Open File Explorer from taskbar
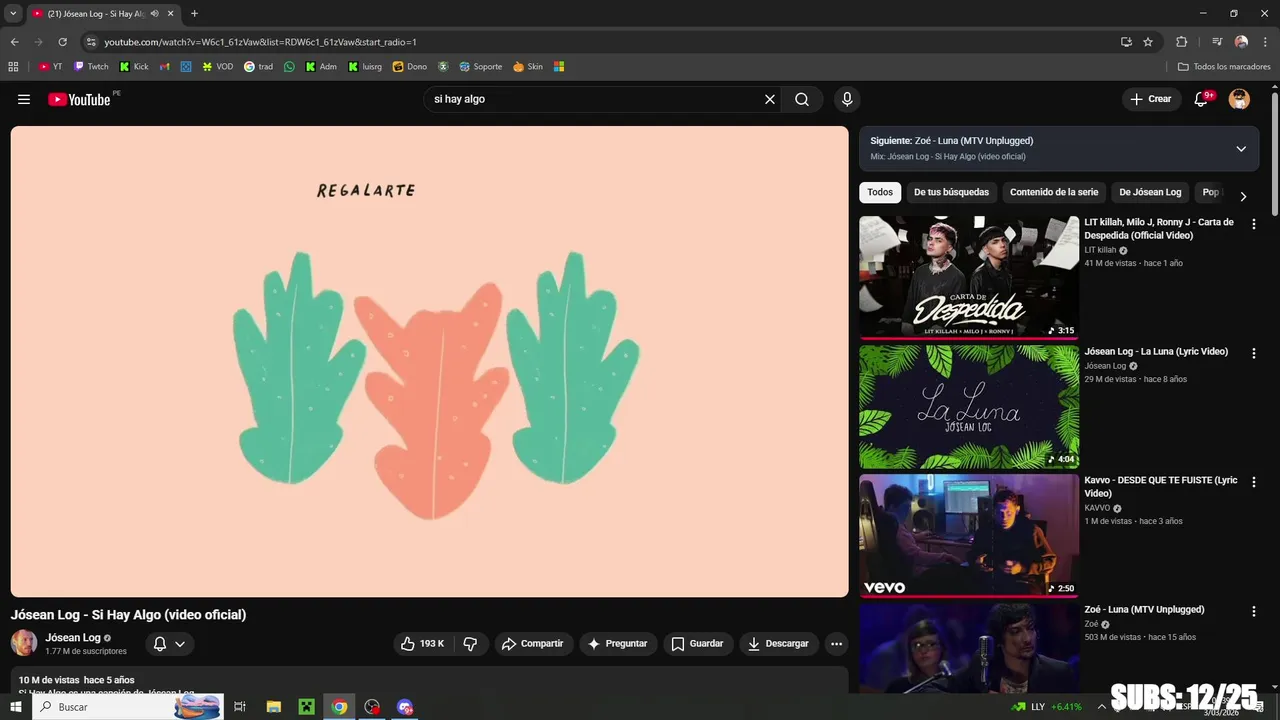1280x720 pixels. pos(273,707)
